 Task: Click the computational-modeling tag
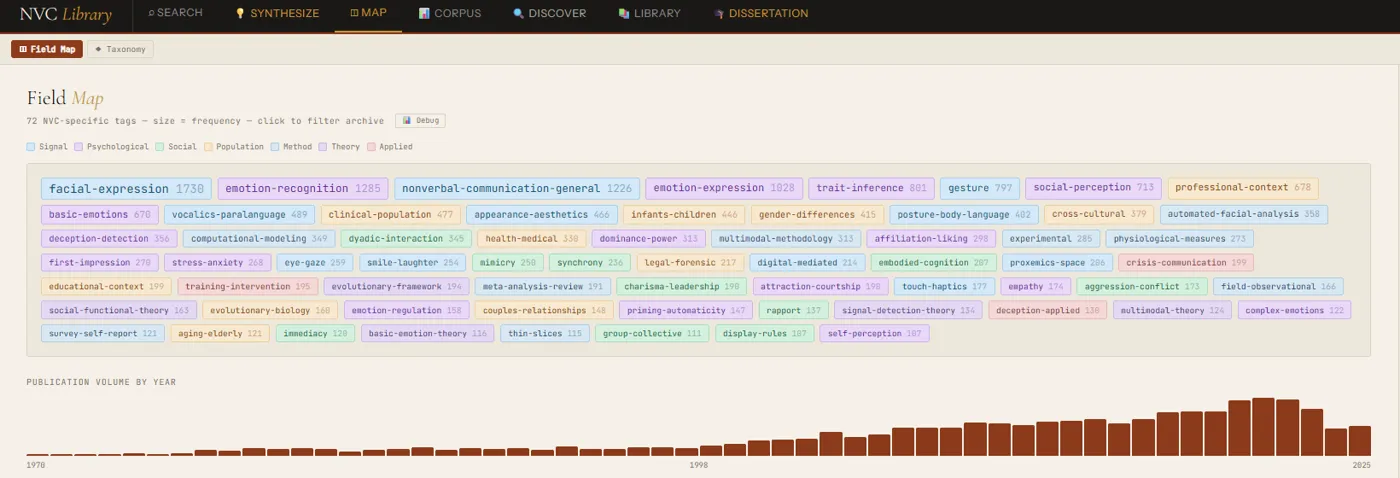click(x=259, y=239)
